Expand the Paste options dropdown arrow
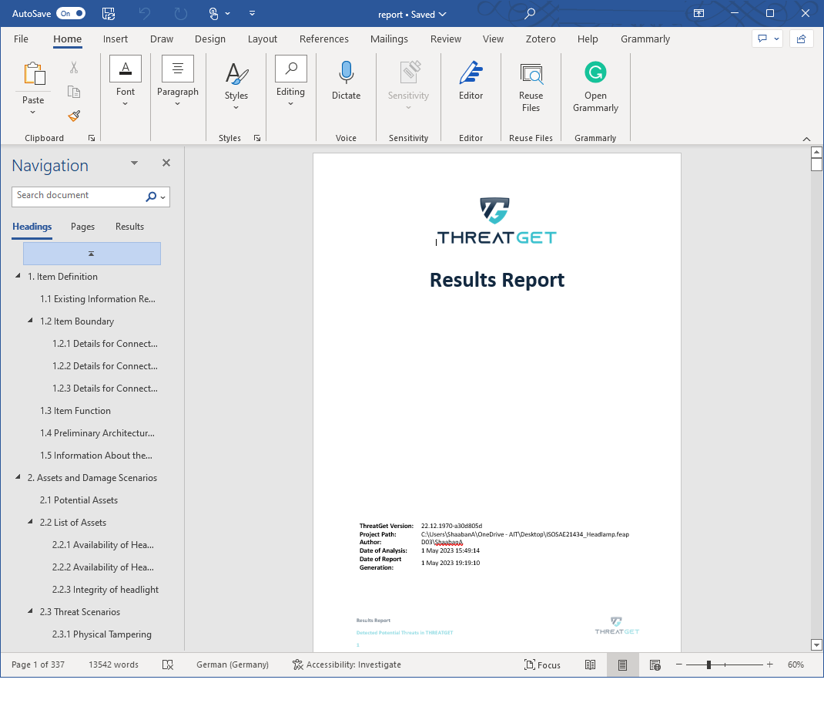 click(x=33, y=113)
